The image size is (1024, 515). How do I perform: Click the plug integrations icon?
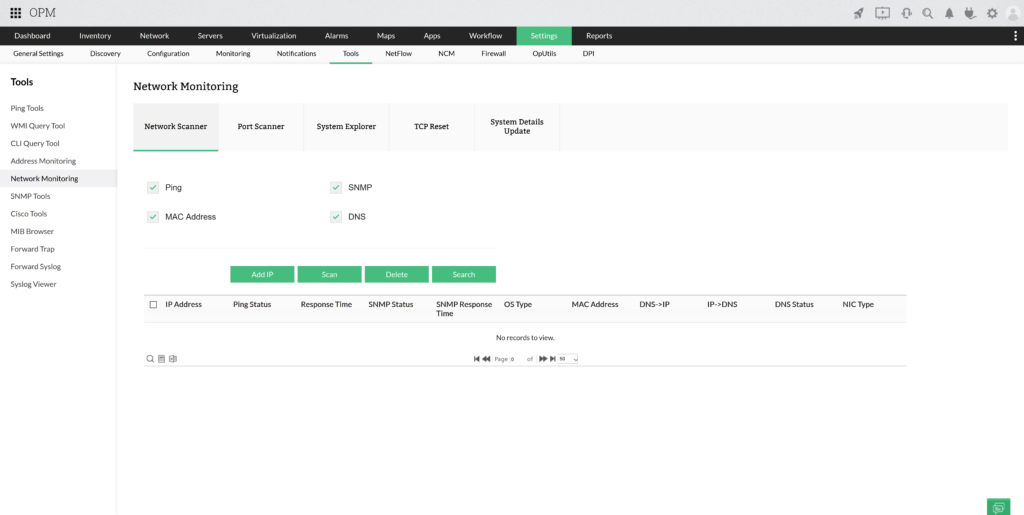click(970, 13)
